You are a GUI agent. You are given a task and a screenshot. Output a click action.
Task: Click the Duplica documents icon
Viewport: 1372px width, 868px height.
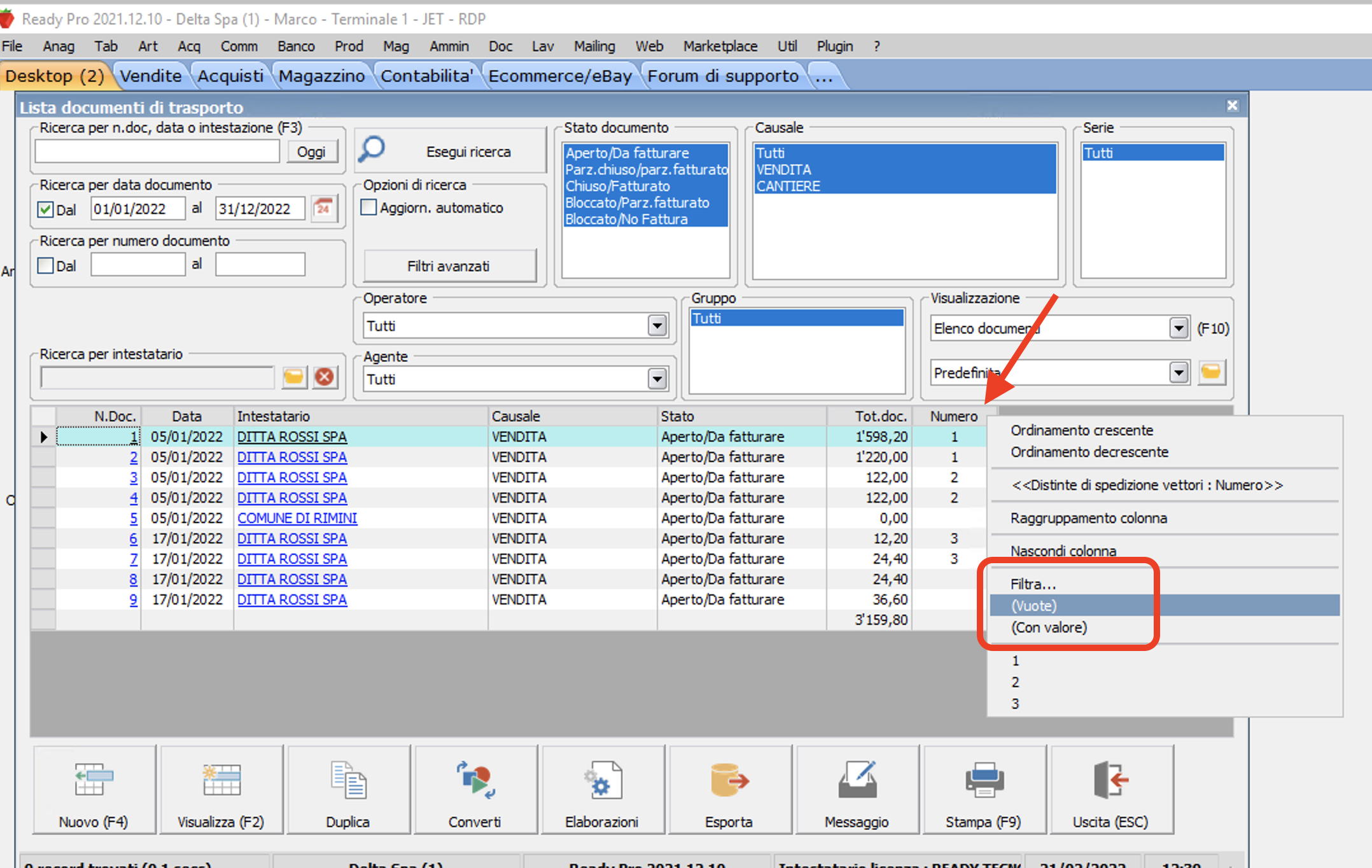348,781
